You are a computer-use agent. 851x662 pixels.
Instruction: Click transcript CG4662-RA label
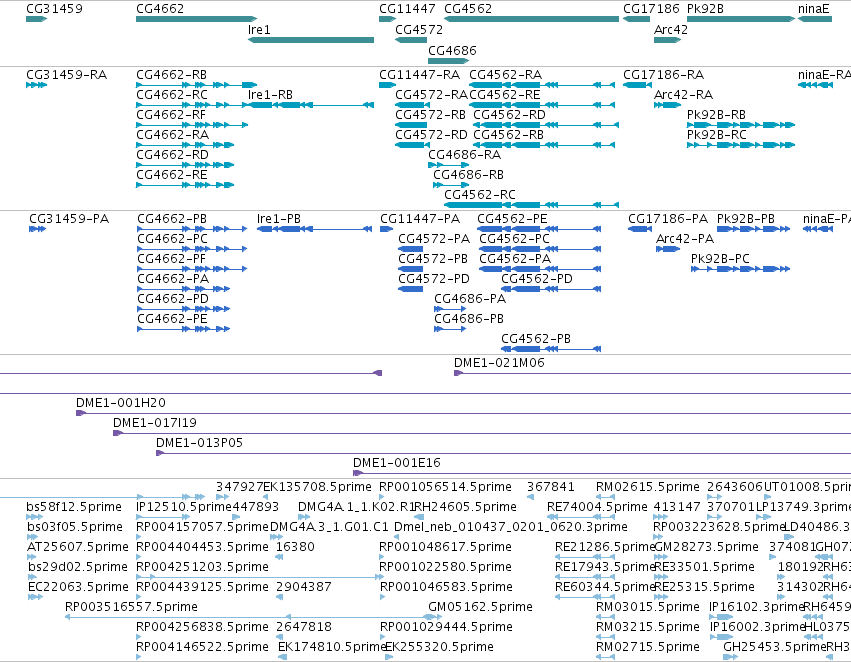click(x=173, y=135)
